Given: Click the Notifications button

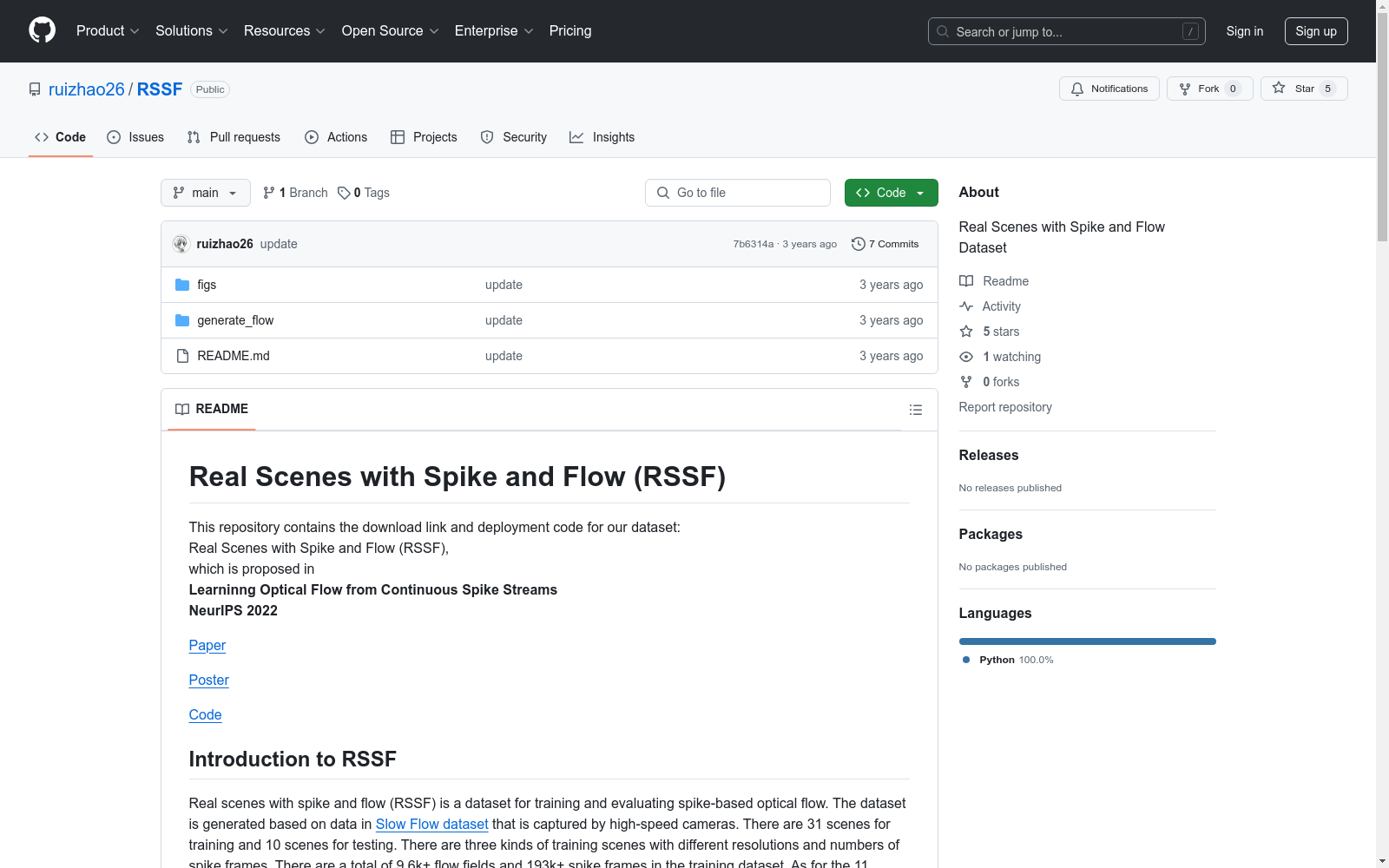Looking at the screenshot, I should pyautogui.click(x=1109, y=89).
